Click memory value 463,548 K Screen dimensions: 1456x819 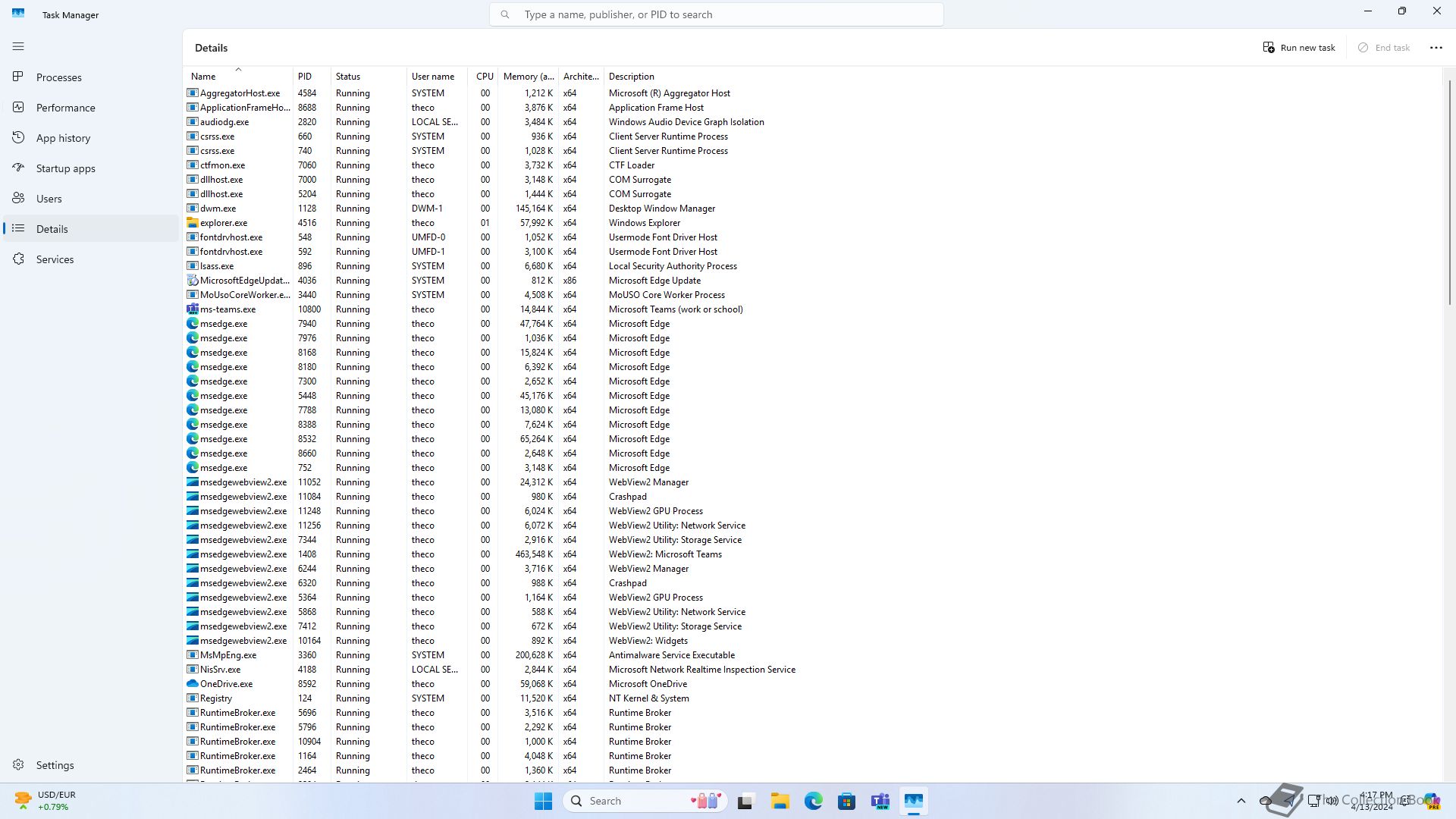534,554
